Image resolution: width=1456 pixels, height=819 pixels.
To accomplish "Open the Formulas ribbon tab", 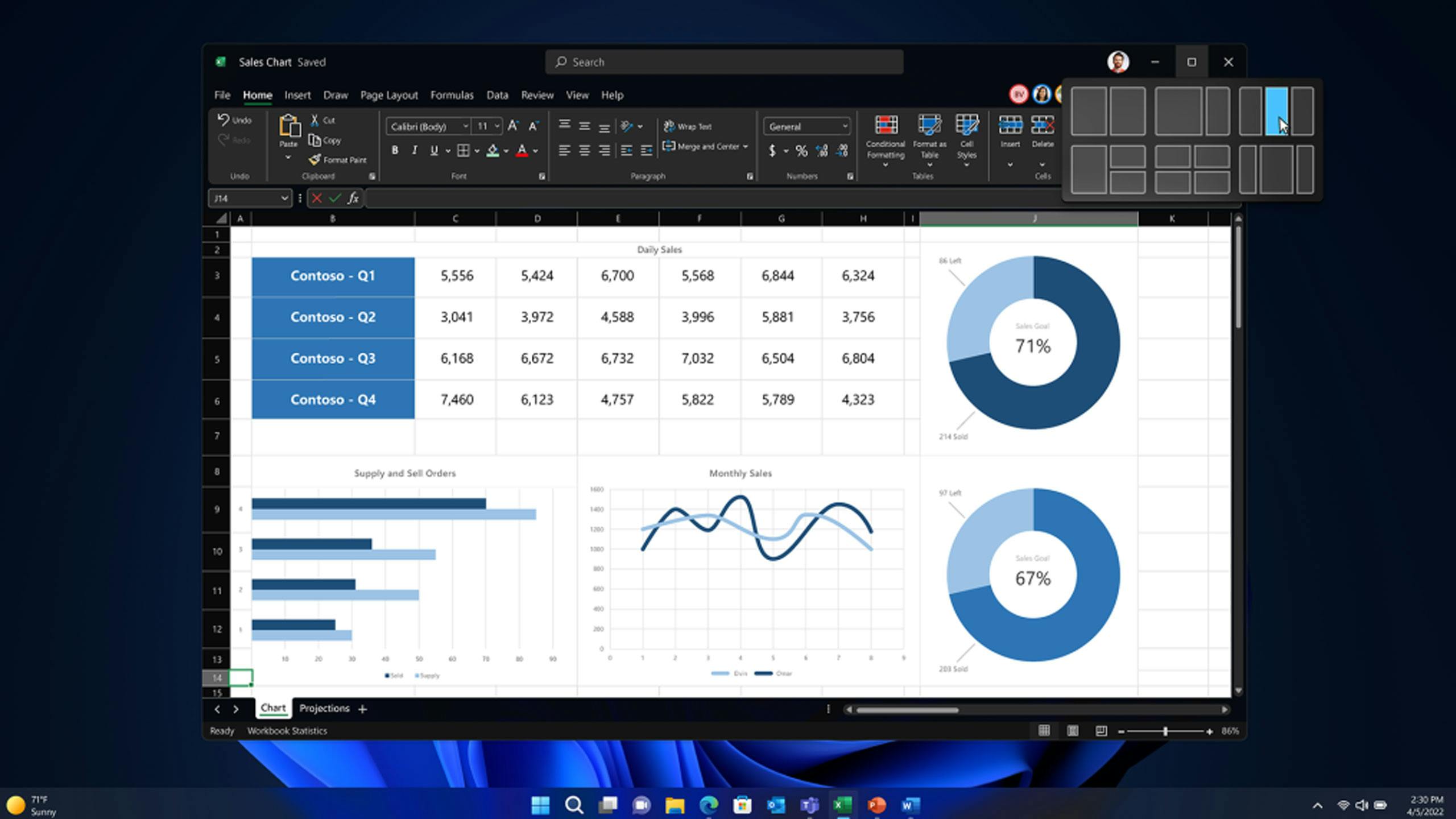I will (452, 95).
